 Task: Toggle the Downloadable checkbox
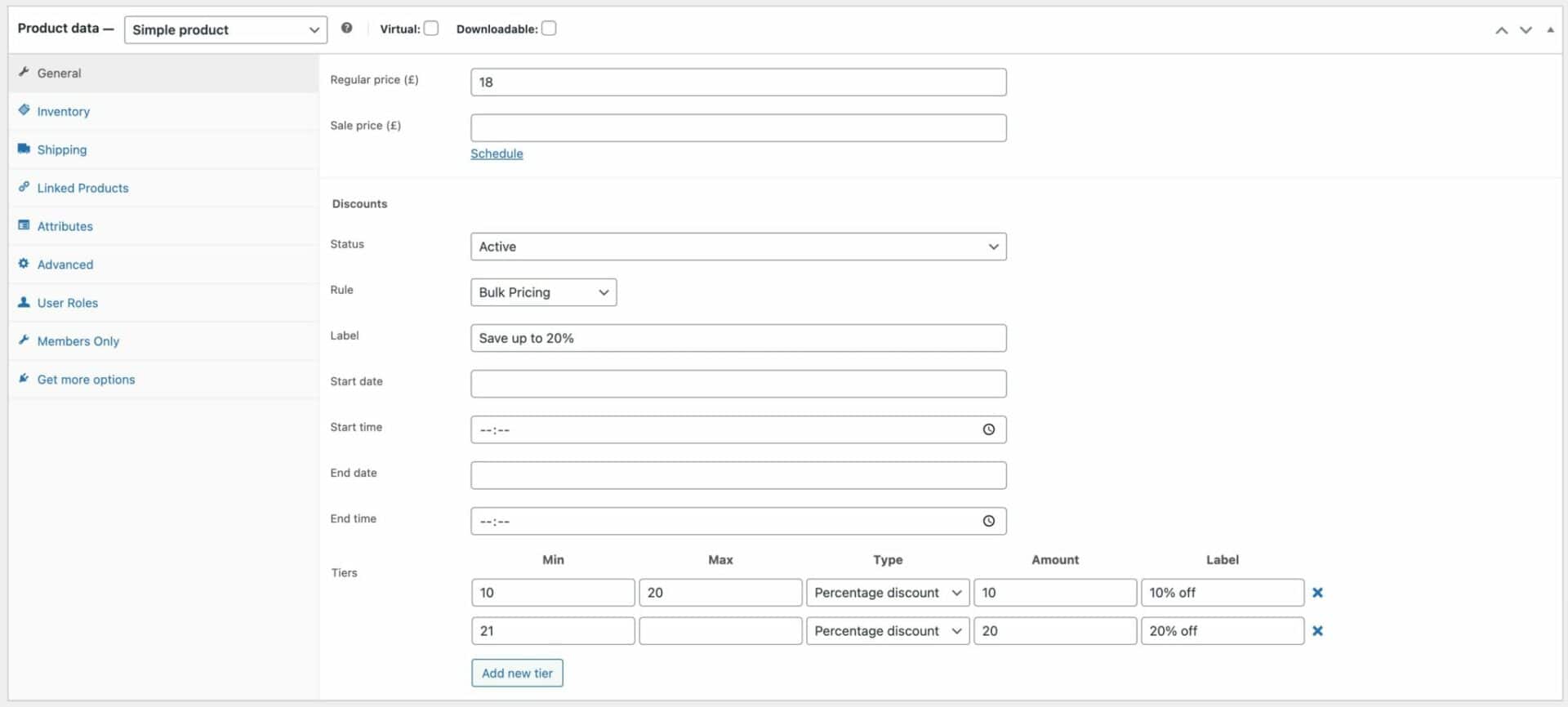pos(549,29)
